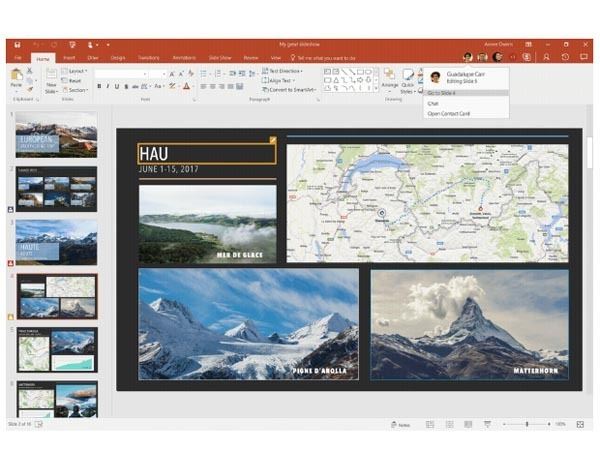Click the Redo icon in quick access toolbar
The height and width of the screenshot is (450, 600).
[x=54, y=45]
